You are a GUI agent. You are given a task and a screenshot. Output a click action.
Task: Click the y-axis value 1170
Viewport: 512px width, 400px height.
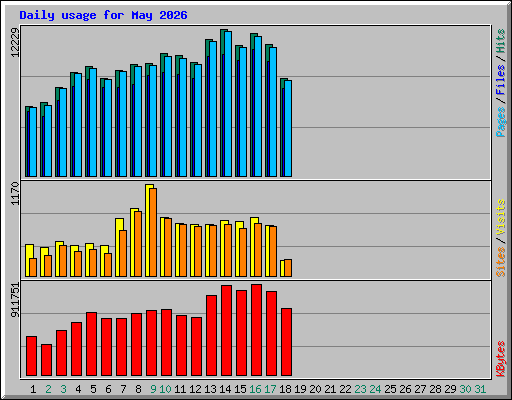click(x=15, y=193)
